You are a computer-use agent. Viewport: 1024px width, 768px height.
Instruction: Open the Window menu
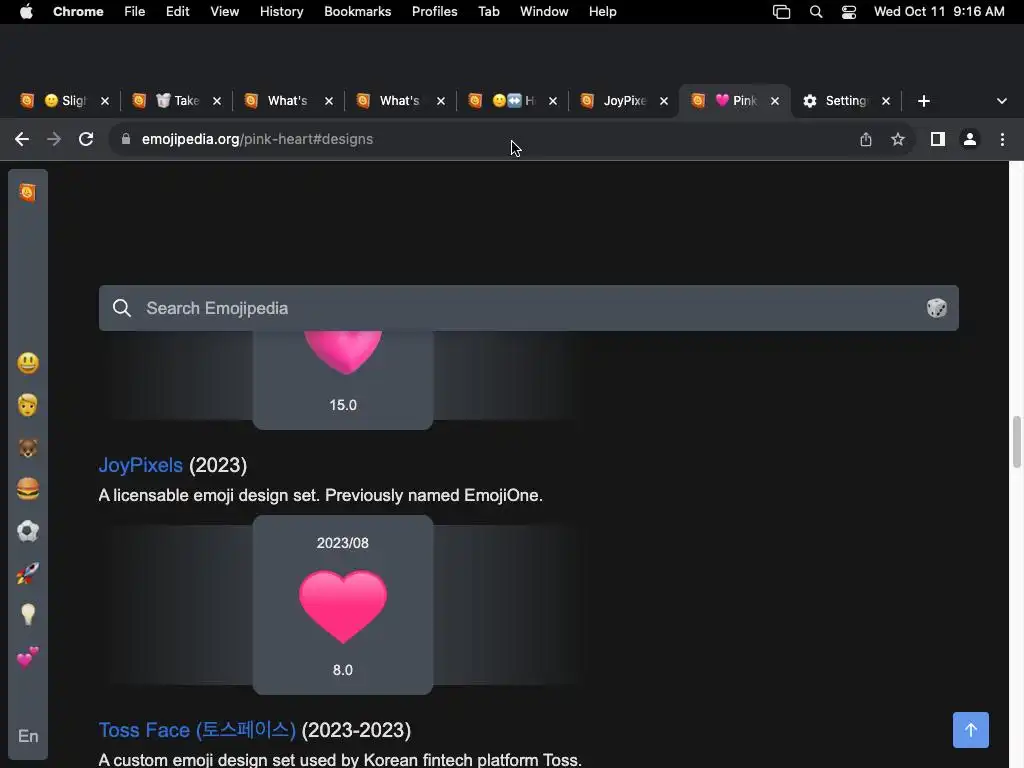pos(543,11)
